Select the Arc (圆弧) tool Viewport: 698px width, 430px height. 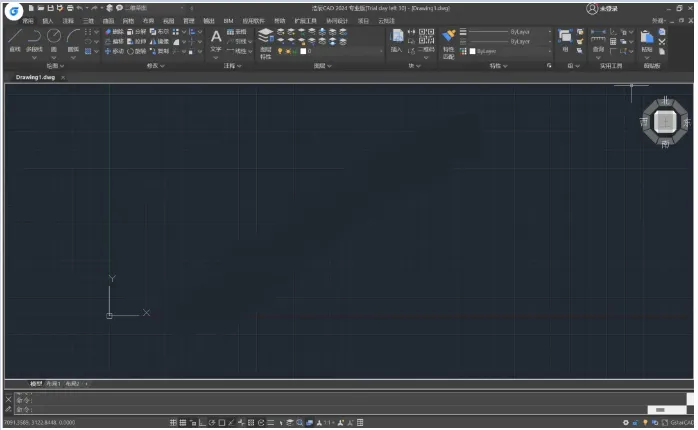click(x=73, y=40)
